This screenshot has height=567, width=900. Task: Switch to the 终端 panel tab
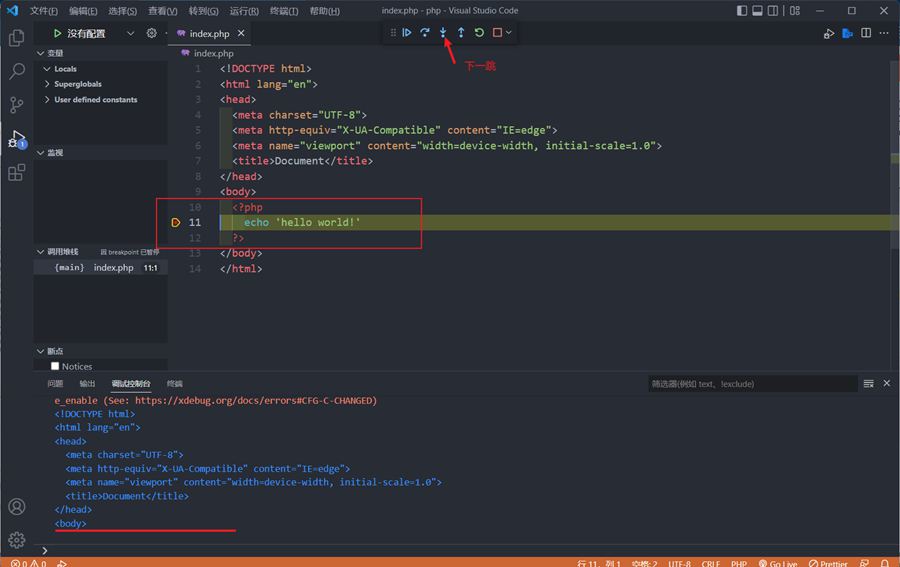[174, 384]
